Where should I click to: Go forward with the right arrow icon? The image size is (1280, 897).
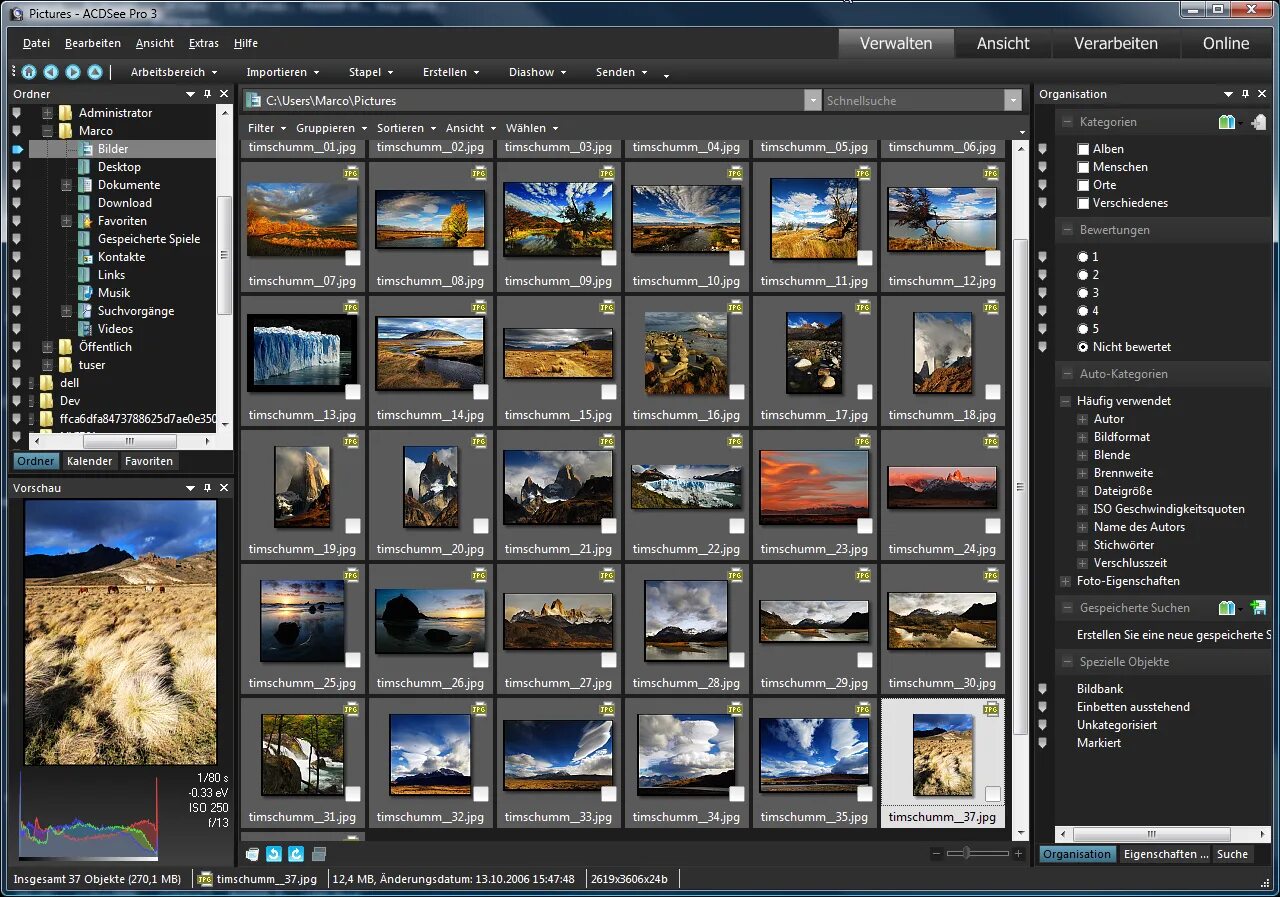click(73, 72)
